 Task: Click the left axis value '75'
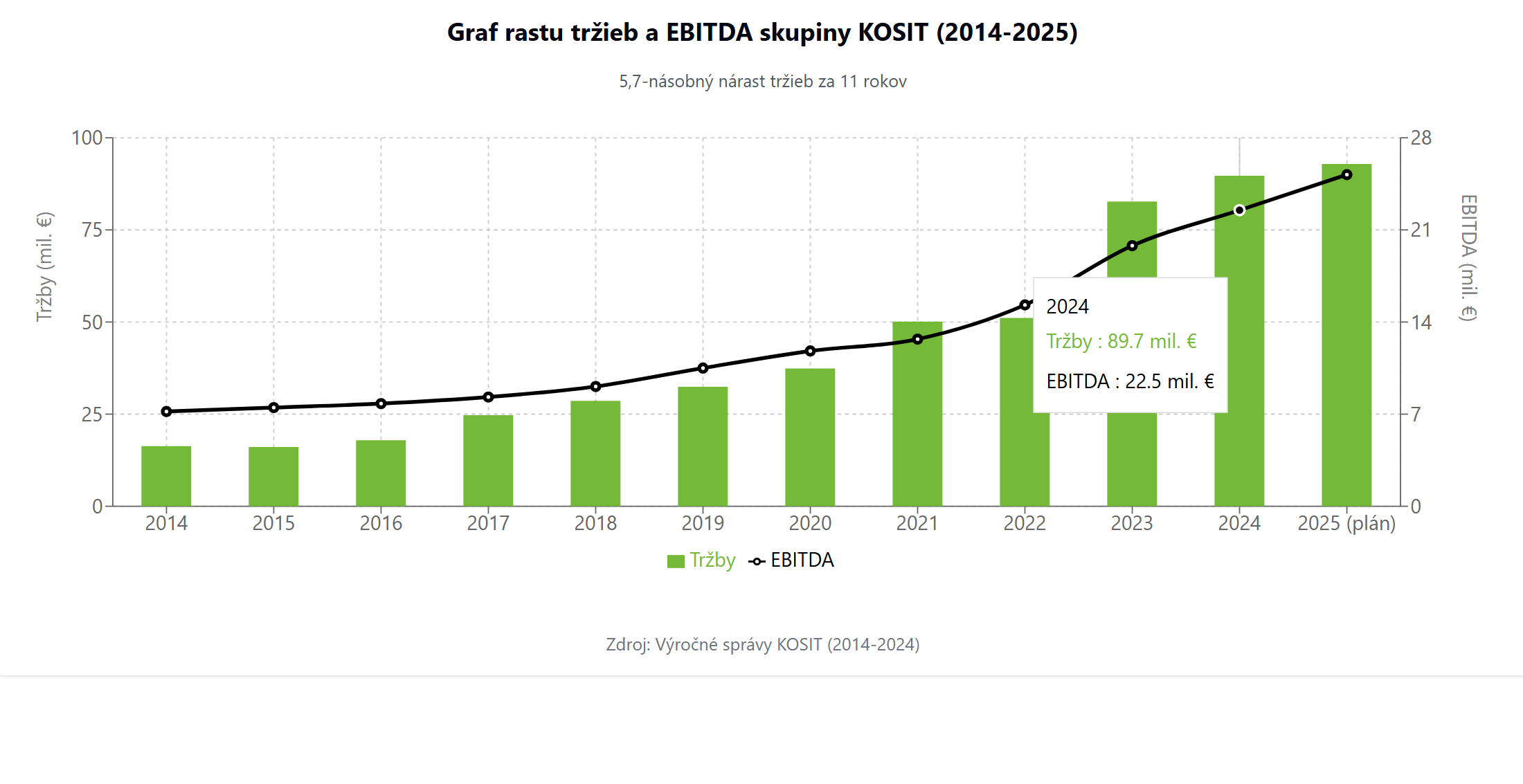click(x=92, y=230)
